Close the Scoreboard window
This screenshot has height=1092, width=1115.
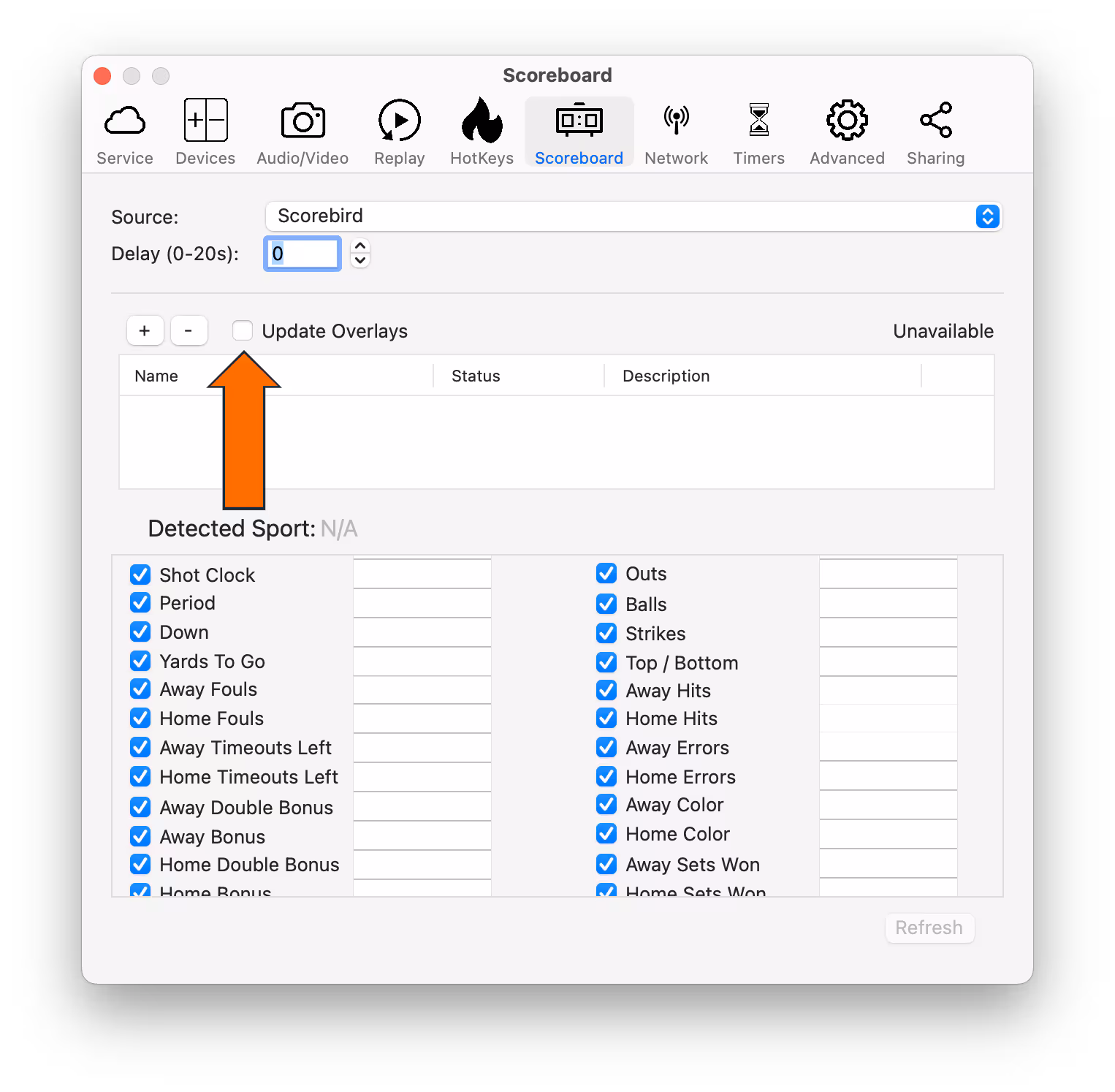(x=102, y=76)
